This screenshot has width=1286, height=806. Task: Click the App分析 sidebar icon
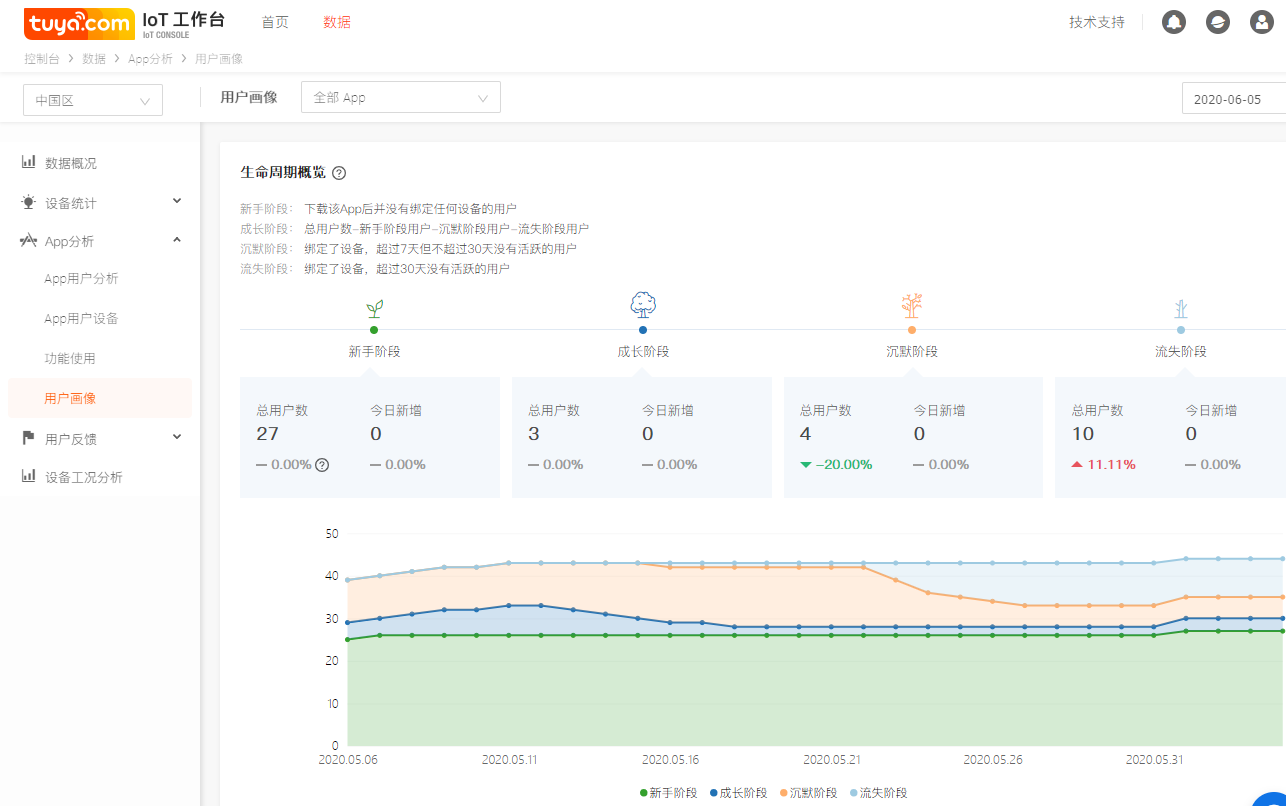tap(29, 241)
